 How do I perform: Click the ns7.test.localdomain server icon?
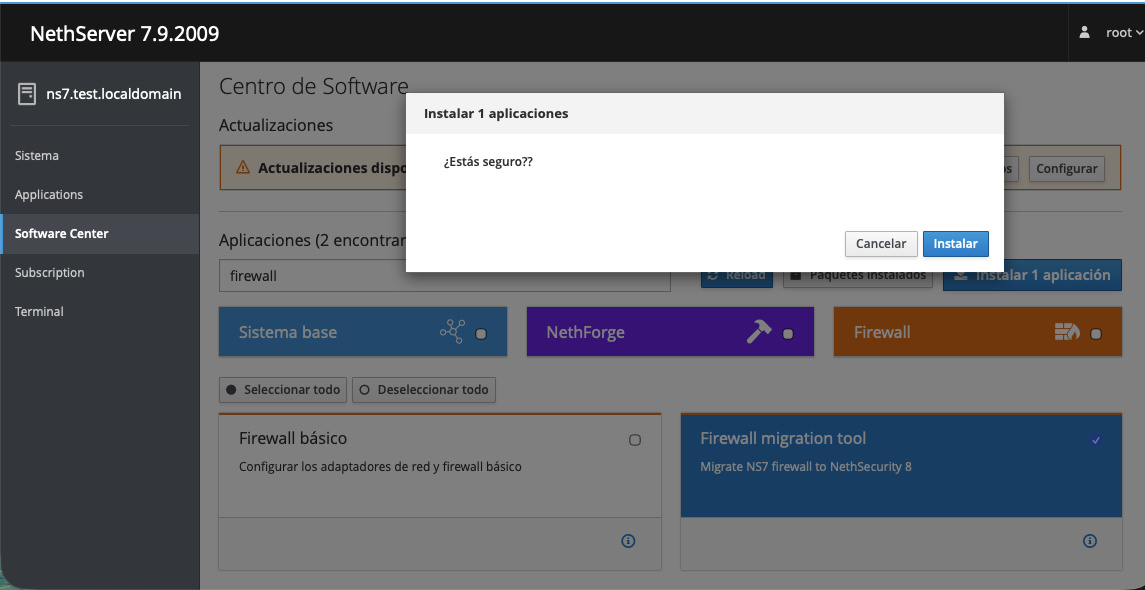tap(27, 94)
